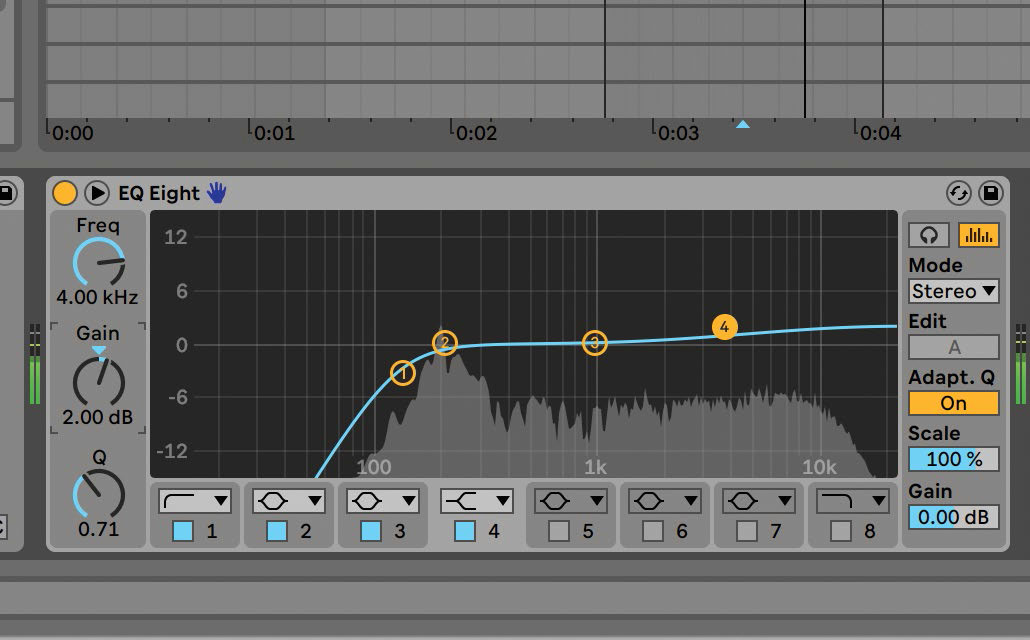Open filter type dropdown for band 5
The height and width of the screenshot is (640, 1030).
click(570, 501)
